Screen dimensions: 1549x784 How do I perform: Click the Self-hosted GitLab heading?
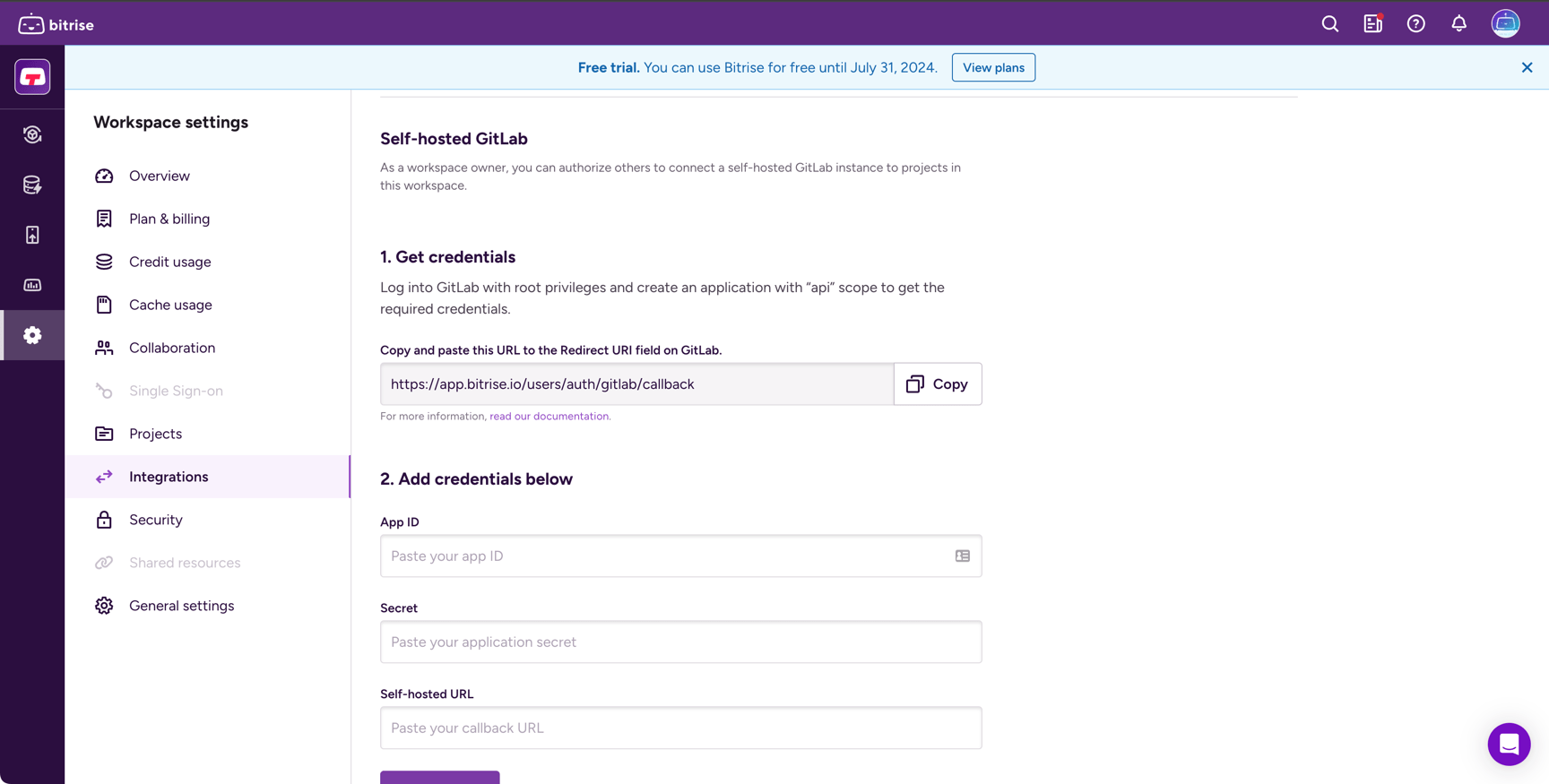tap(454, 139)
